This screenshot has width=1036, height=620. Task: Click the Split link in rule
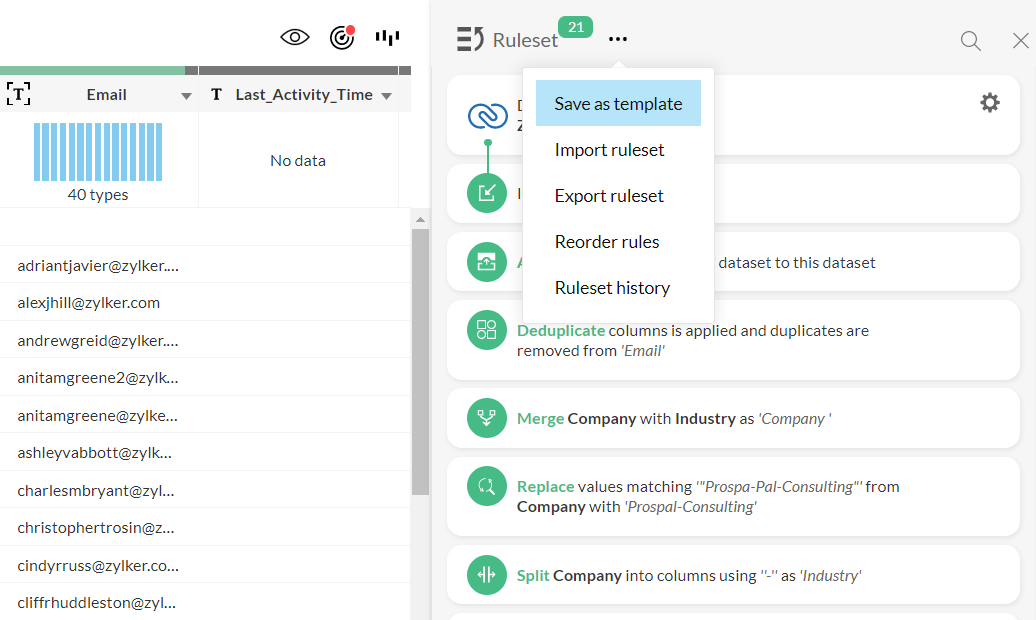[533, 576]
